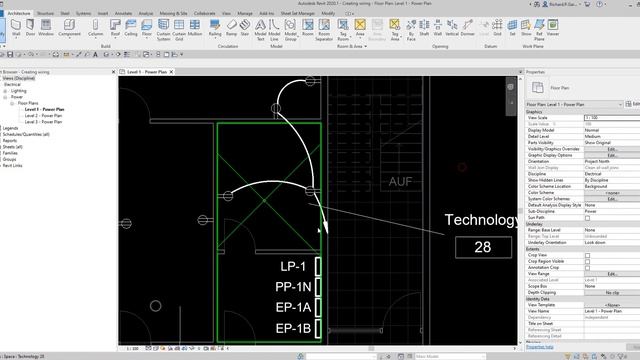Select the Wall tool in ribbon

point(16,28)
